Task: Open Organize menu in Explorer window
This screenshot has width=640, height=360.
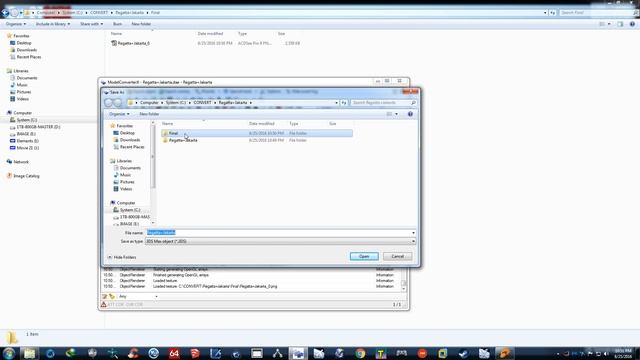Action: coord(16,24)
